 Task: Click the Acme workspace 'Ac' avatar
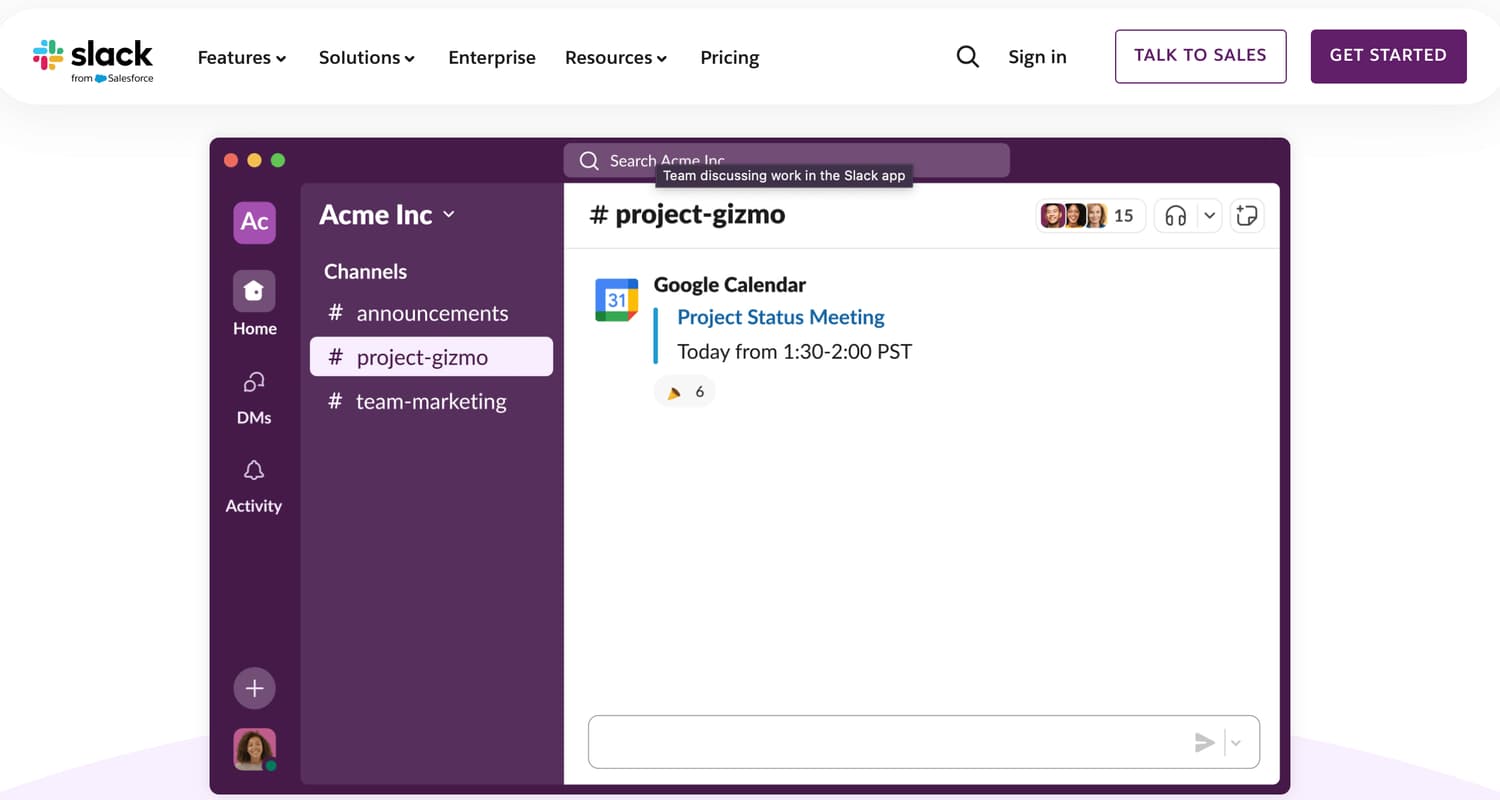254,222
